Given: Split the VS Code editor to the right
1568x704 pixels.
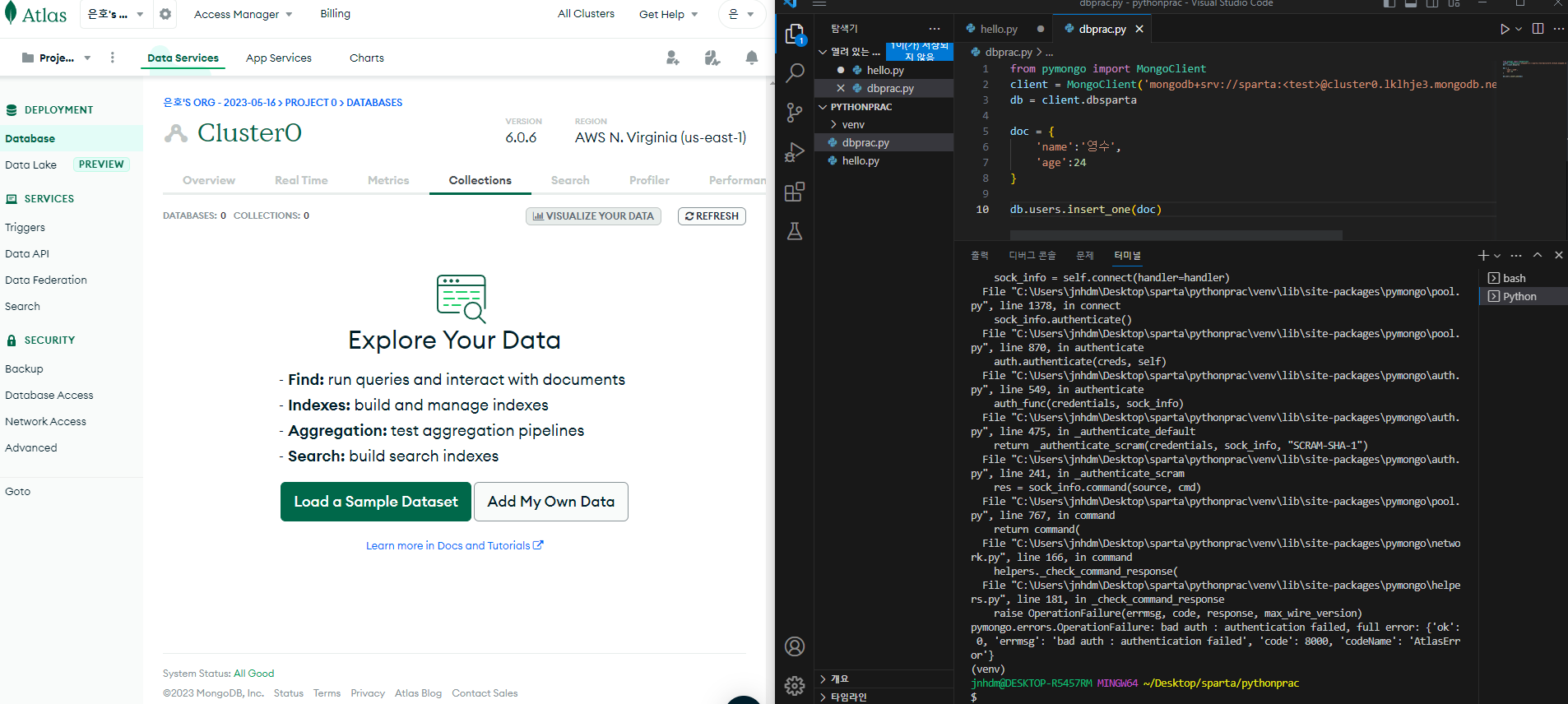Looking at the screenshot, I should (1538, 29).
